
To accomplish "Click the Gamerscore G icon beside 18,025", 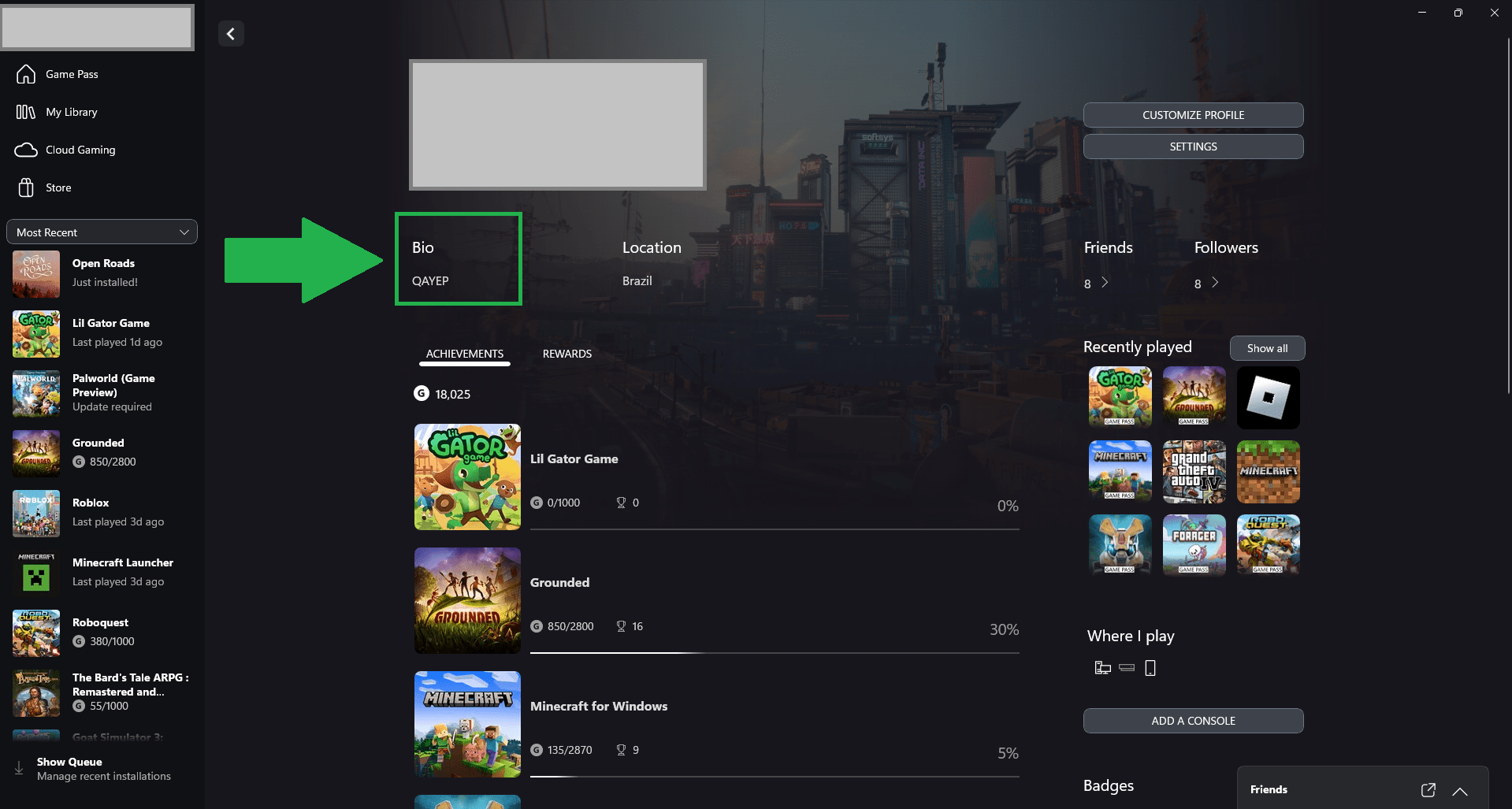I will (x=422, y=393).
